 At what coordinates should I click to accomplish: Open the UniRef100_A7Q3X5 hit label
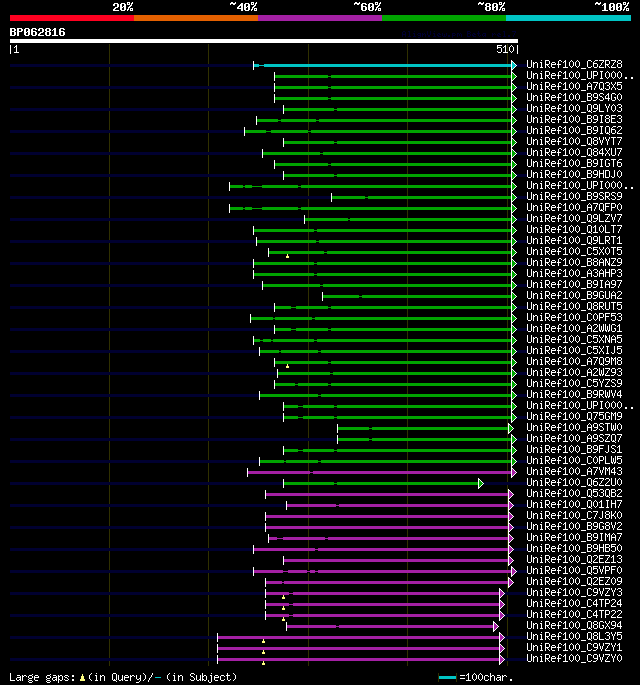click(574, 86)
